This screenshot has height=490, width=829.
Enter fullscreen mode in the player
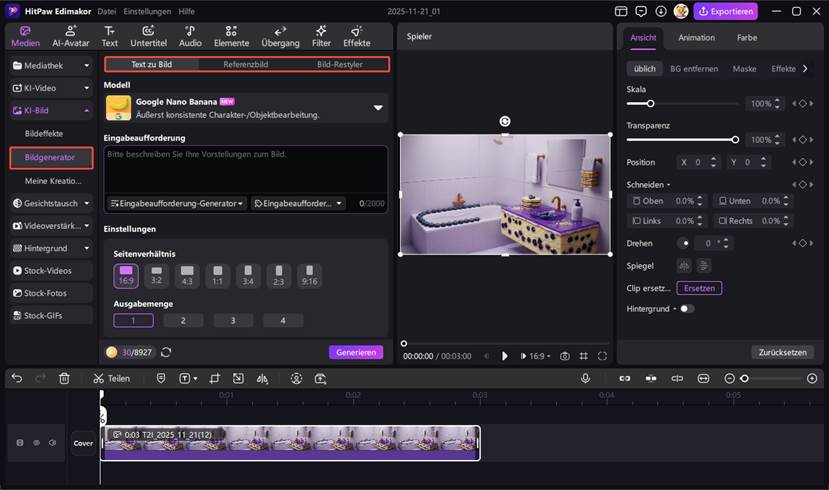point(602,356)
